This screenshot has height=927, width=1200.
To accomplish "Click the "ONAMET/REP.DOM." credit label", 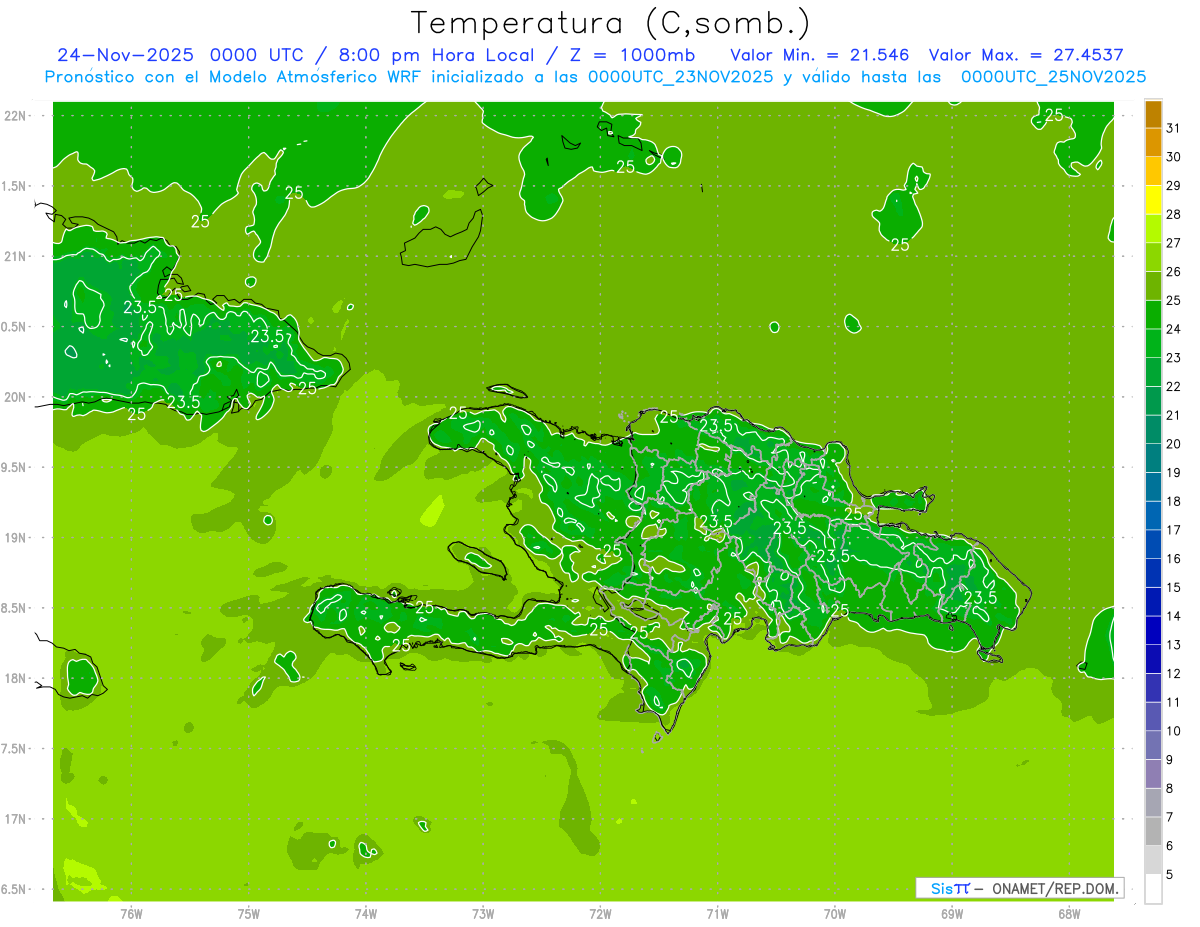I will pos(1056,888).
